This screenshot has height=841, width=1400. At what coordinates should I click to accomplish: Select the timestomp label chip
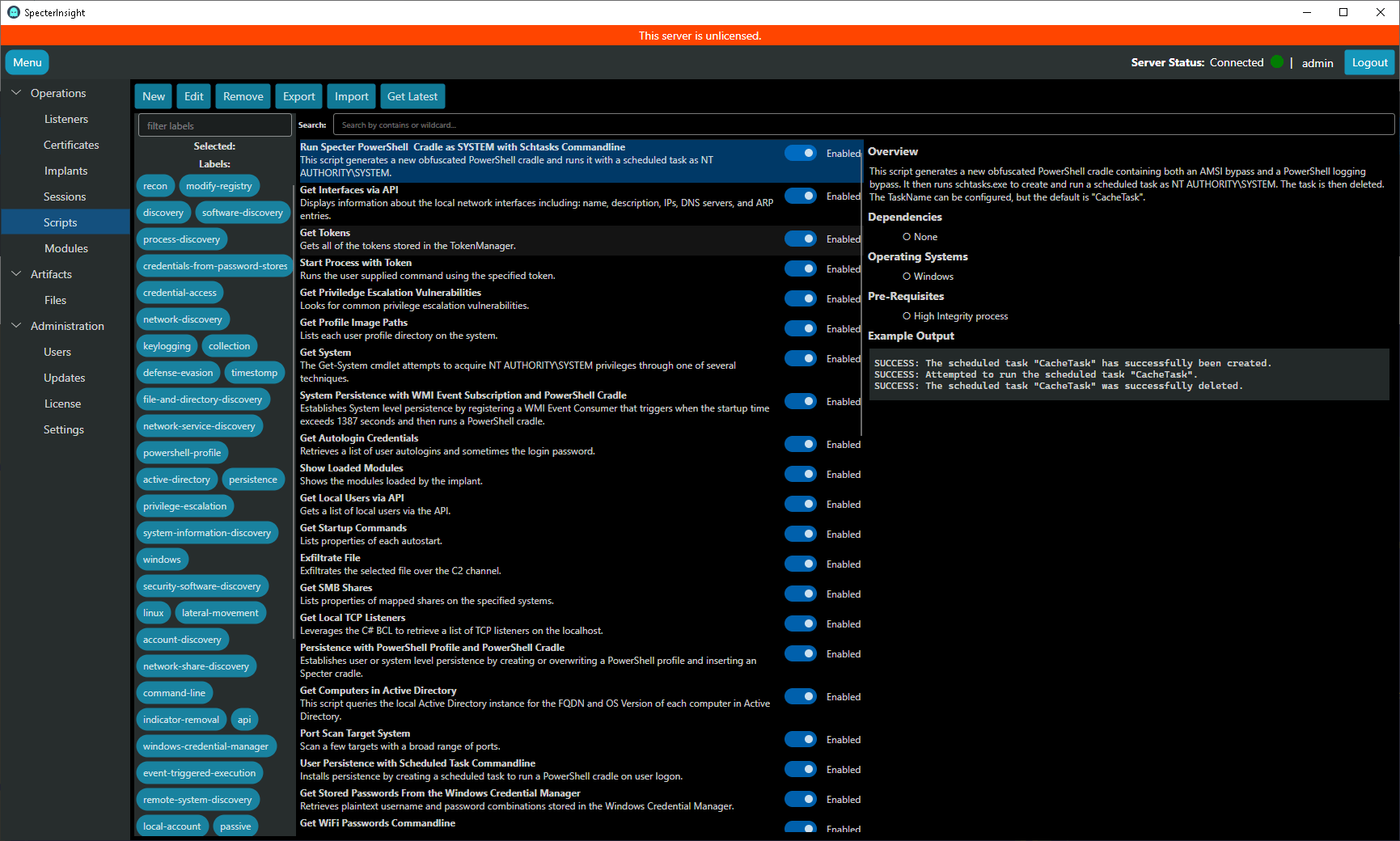coord(255,373)
